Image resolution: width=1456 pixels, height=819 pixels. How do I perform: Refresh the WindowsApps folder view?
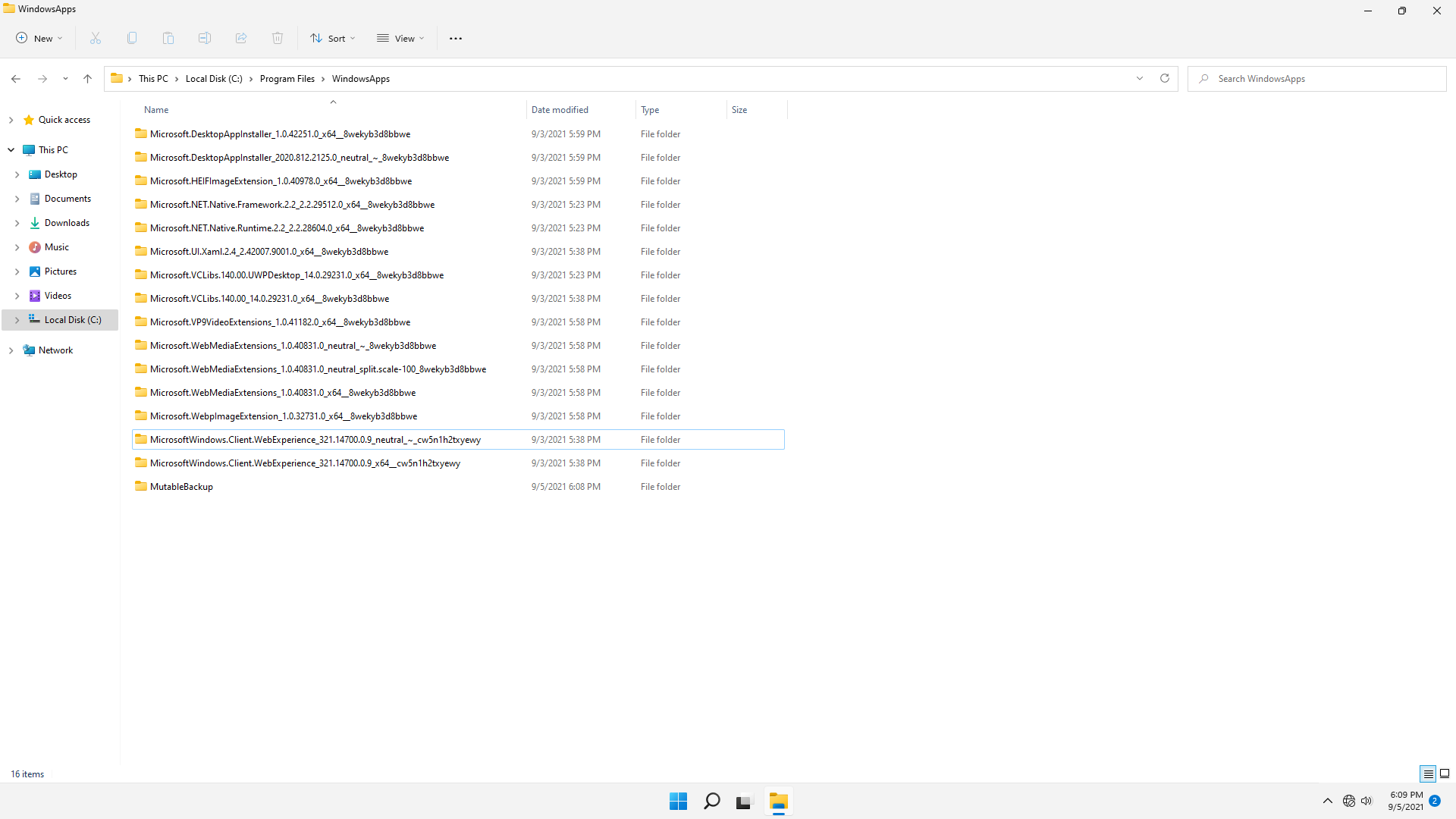click(x=1165, y=79)
